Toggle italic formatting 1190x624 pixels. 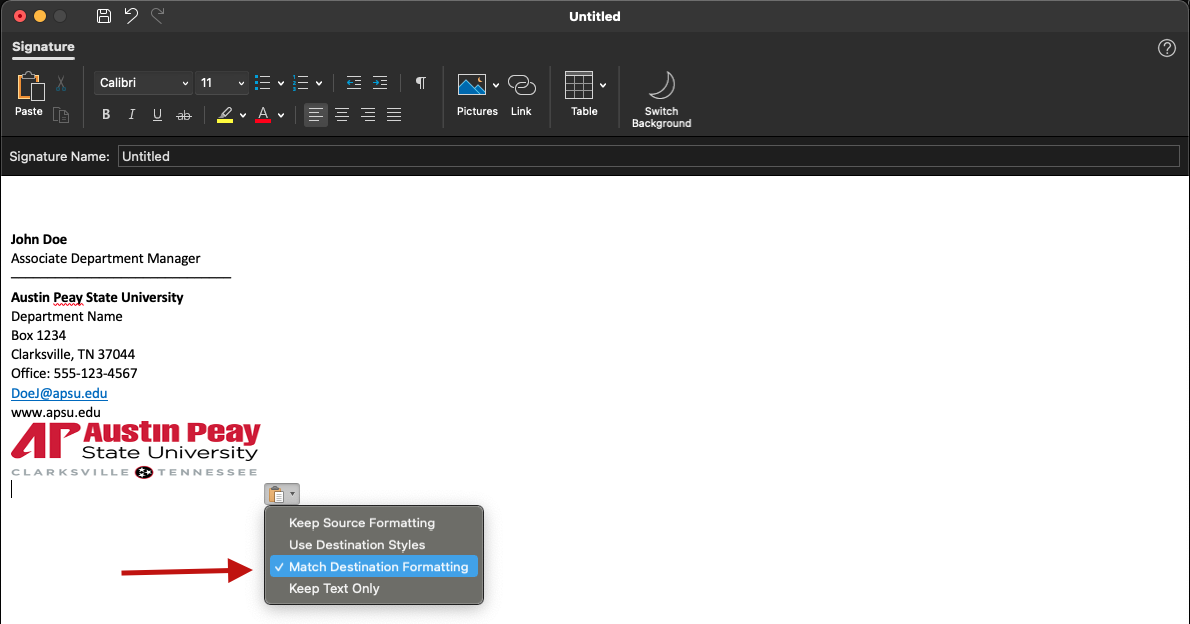pos(131,115)
